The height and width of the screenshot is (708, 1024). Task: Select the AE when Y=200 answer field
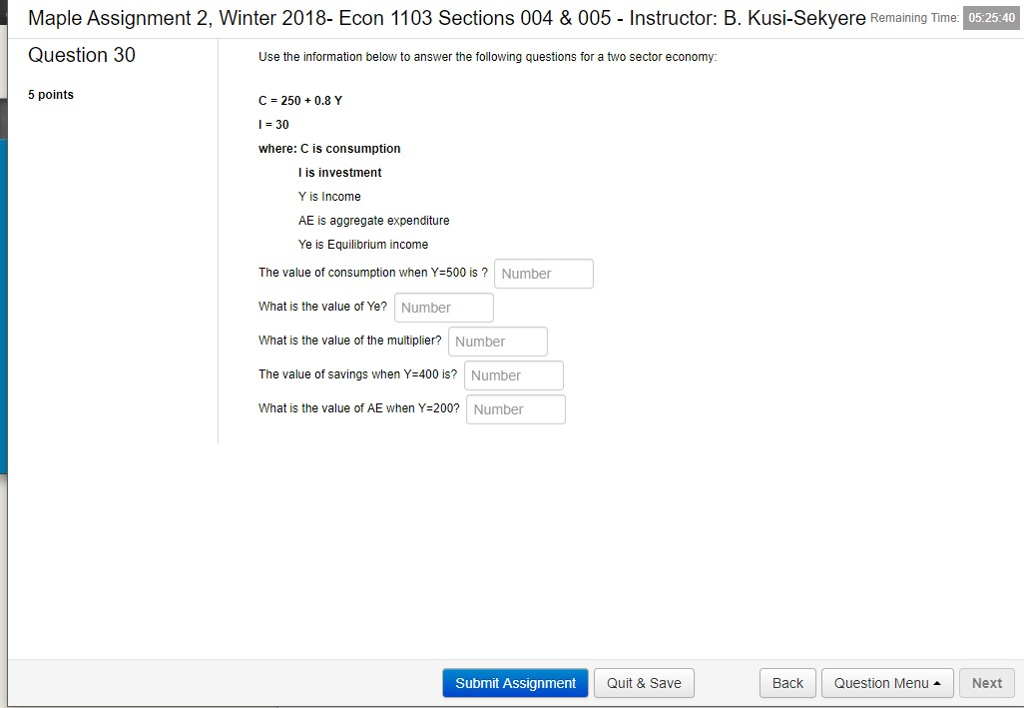tap(515, 409)
